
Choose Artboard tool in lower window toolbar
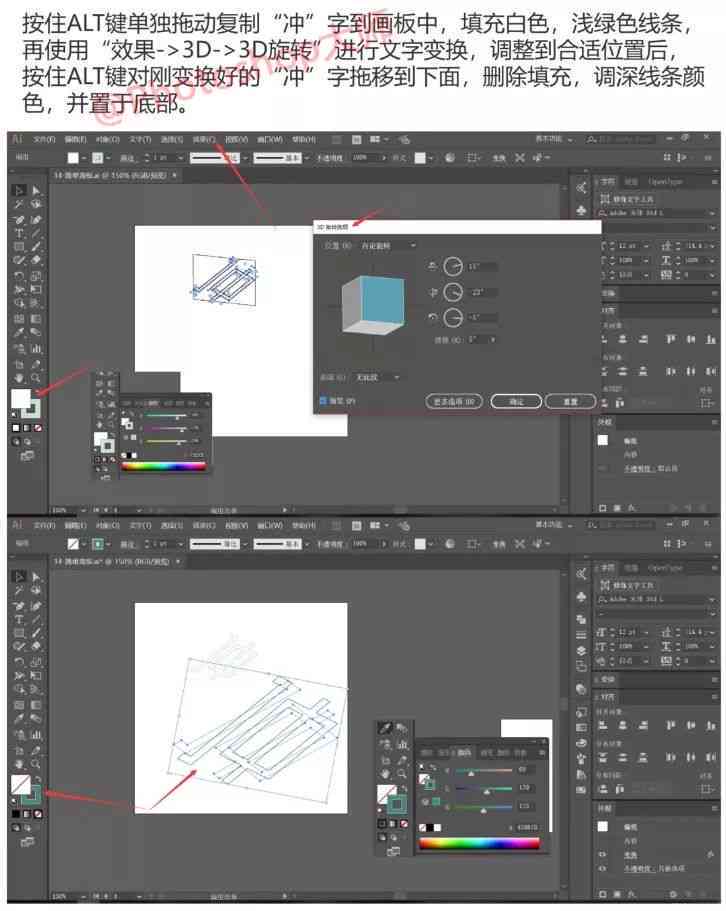(x=19, y=750)
